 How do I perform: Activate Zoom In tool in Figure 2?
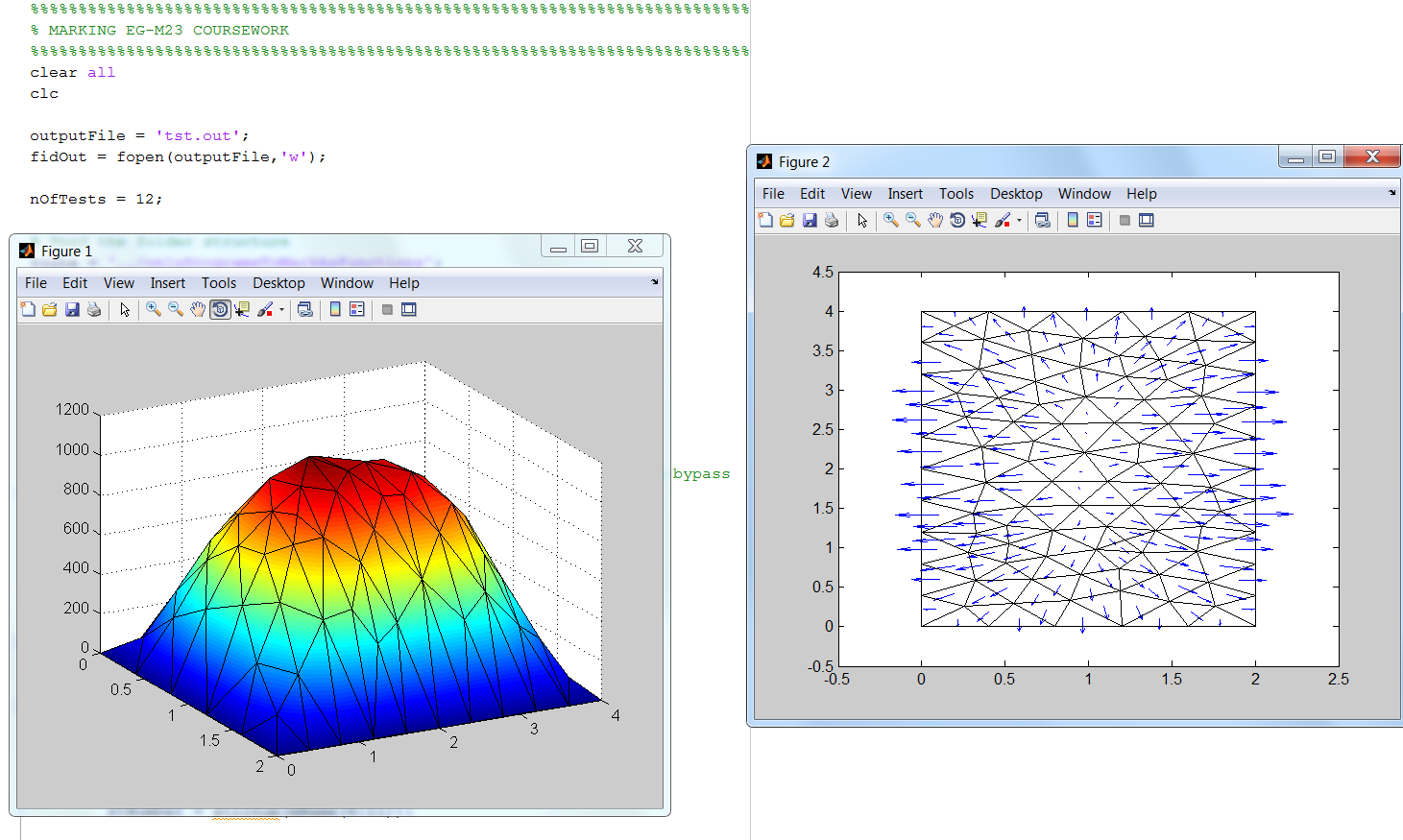(x=891, y=220)
